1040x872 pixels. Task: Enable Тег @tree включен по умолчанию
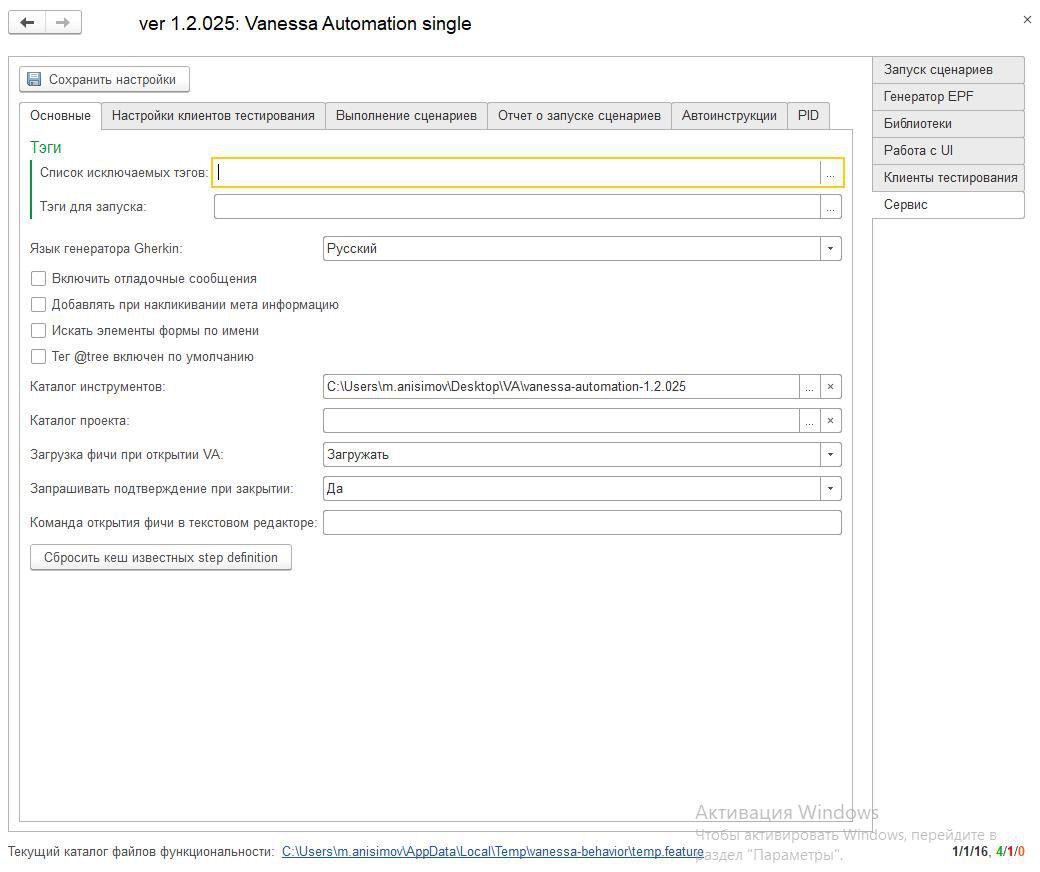[x=38, y=356]
